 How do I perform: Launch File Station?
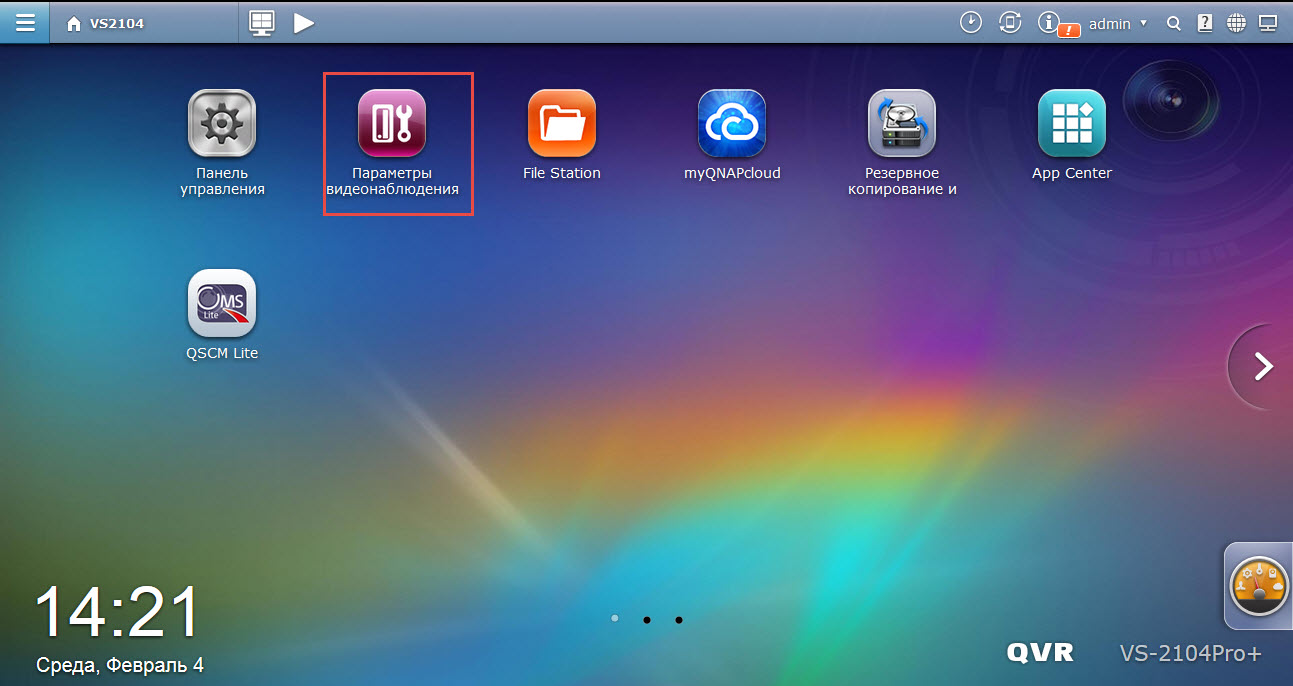click(x=562, y=135)
